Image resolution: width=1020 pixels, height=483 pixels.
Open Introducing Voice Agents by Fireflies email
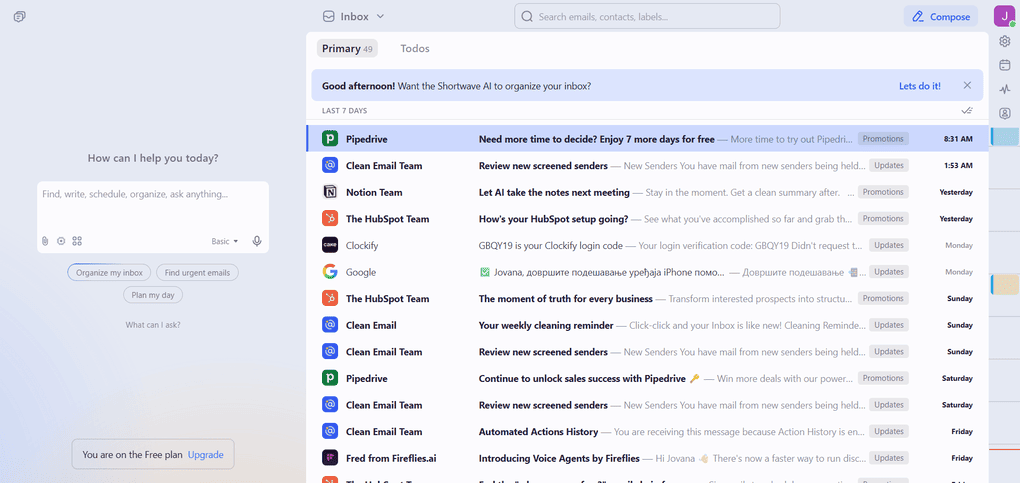tap(647, 458)
